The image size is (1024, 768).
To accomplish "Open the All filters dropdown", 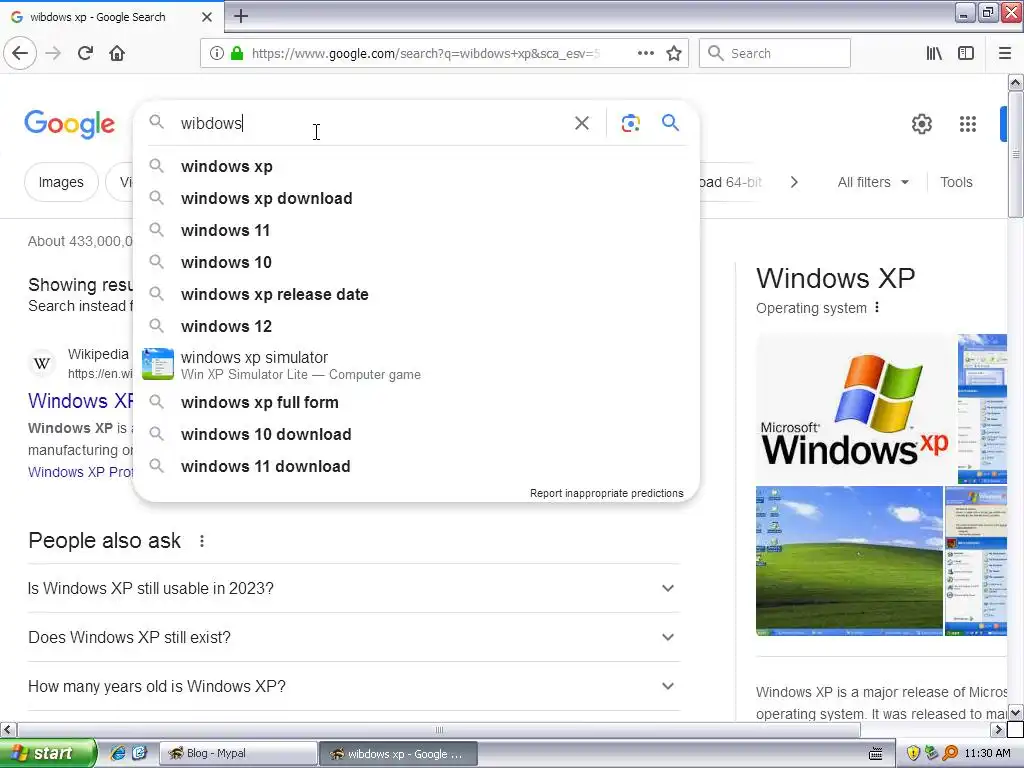I will [x=873, y=182].
